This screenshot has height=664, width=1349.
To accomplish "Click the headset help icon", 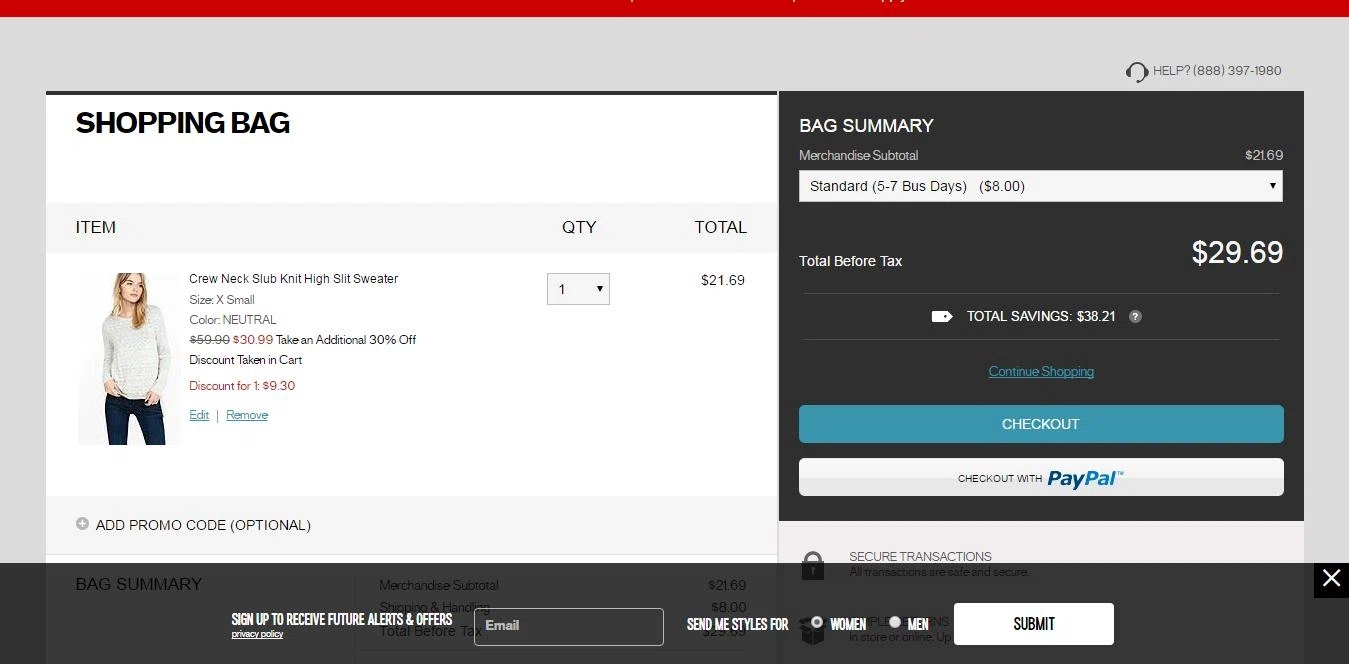I will pyautogui.click(x=1137, y=72).
